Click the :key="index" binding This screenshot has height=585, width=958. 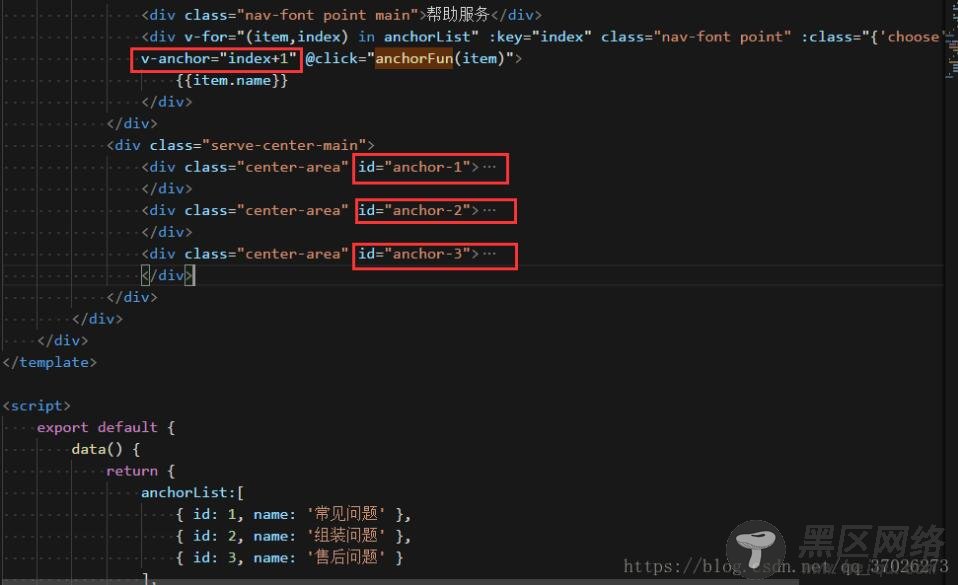540,37
